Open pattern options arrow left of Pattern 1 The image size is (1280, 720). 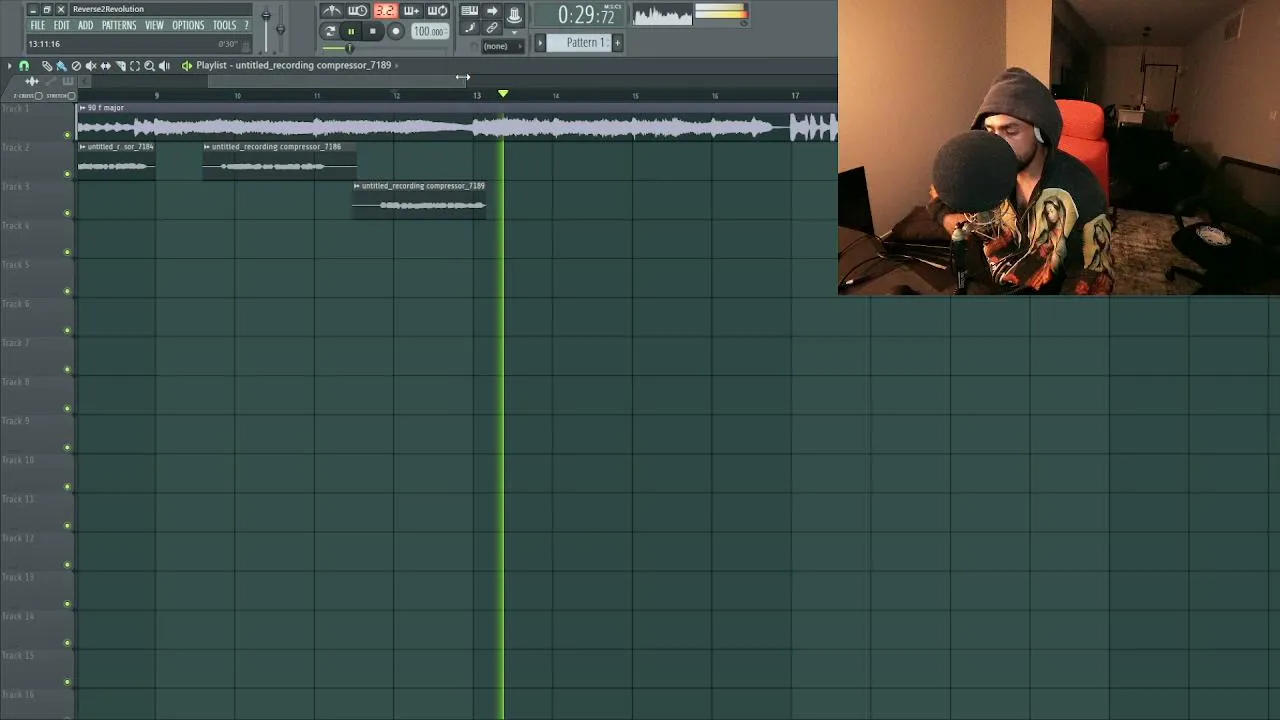coord(540,43)
